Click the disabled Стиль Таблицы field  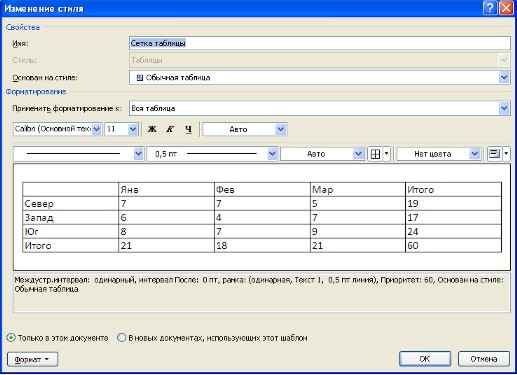pyautogui.click(x=319, y=60)
